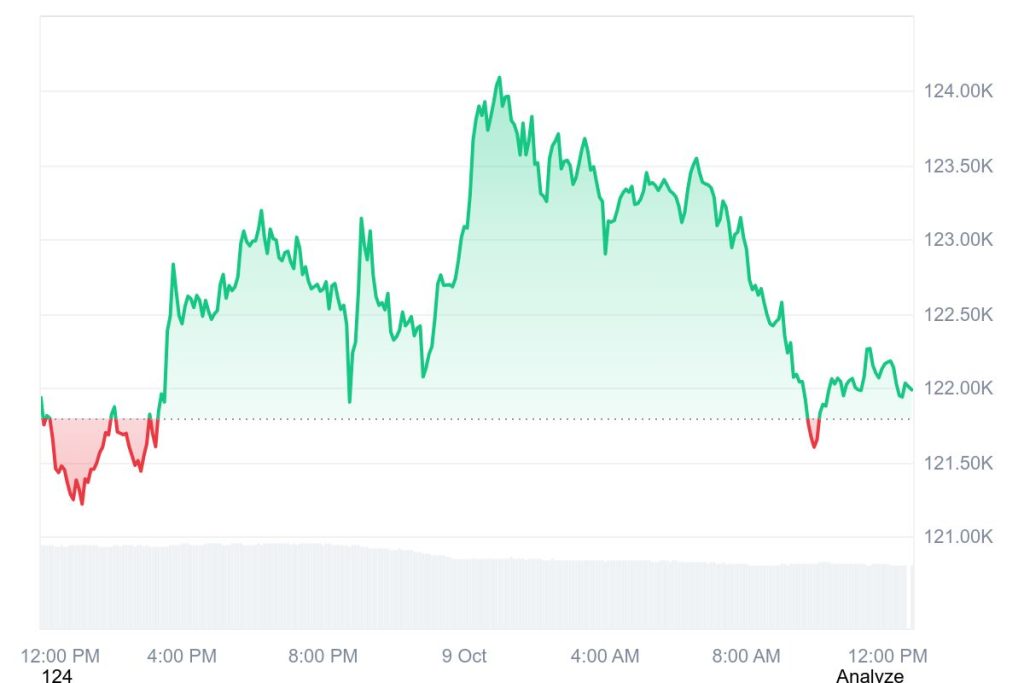The height and width of the screenshot is (683, 1024).
Task: Click the highest peak of the price line
Action: coord(499,78)
